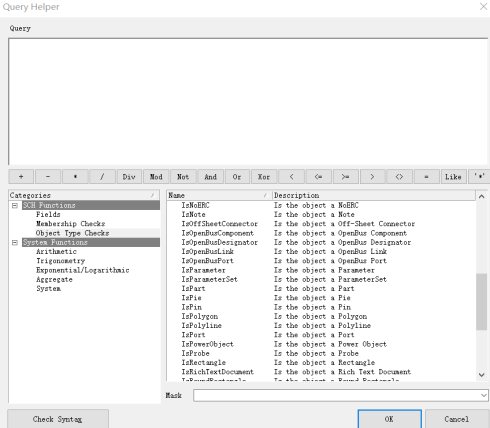This screenshot has height=428, width=490.
Task: Select the Membership Checks category
Action: pyautogui.click(x=70, y=224)
